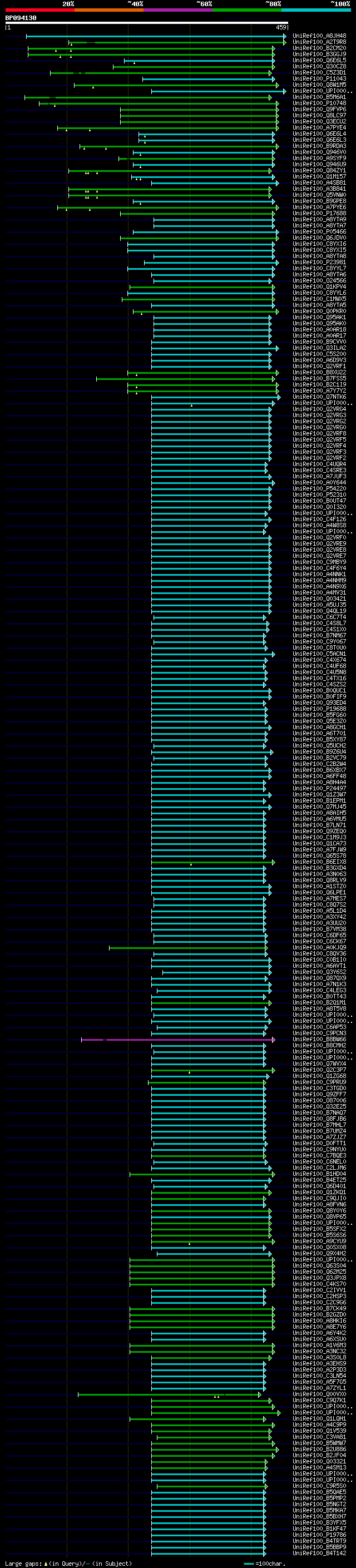The height and width of the screenshot is (1568, 356).
Task: Click the label UniRef100_A9SYF9
Action: 319,159
